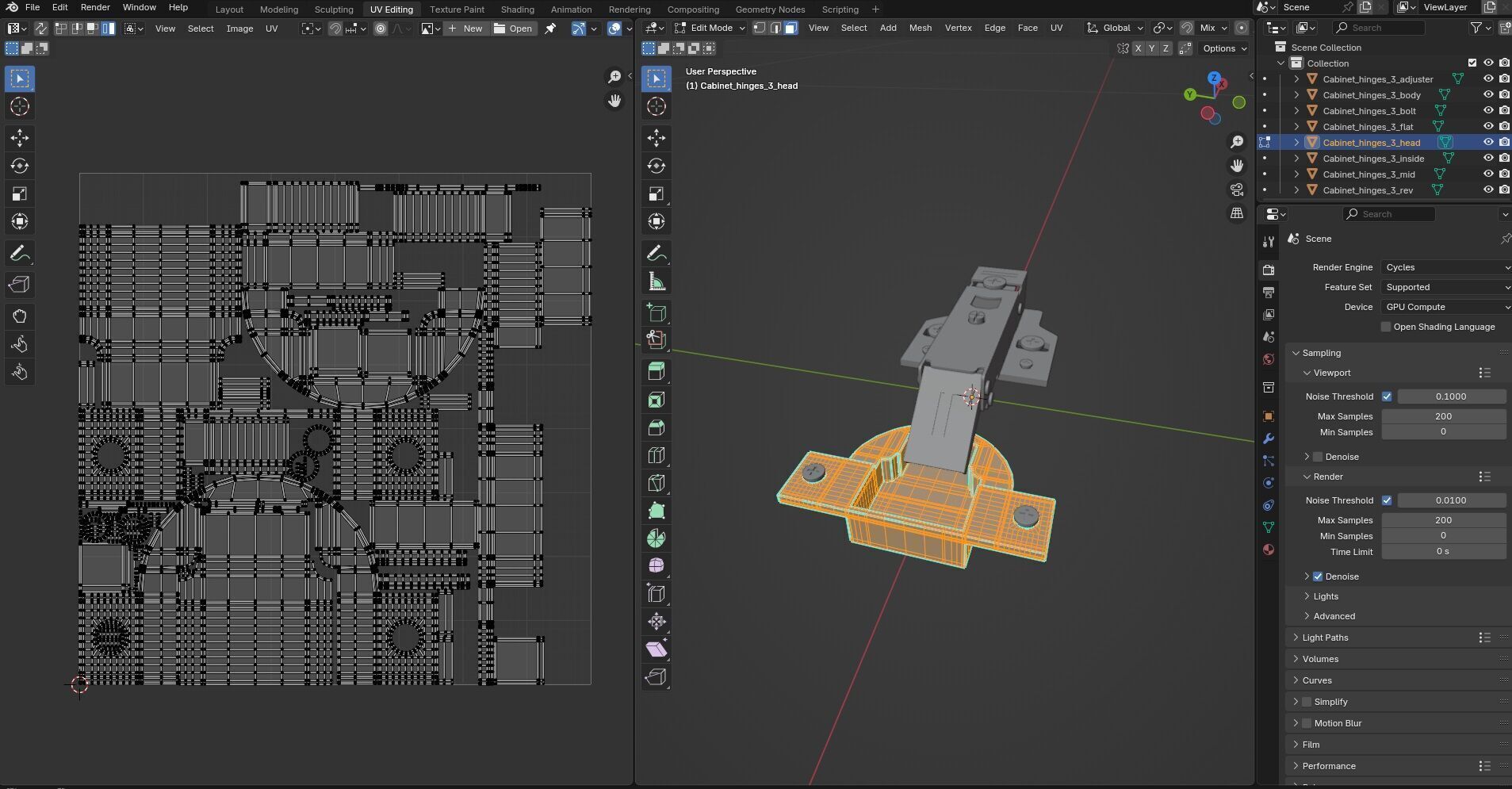Switch to the Modeling workspace tab
1512x789 pixels.
(x=279, y=10)
